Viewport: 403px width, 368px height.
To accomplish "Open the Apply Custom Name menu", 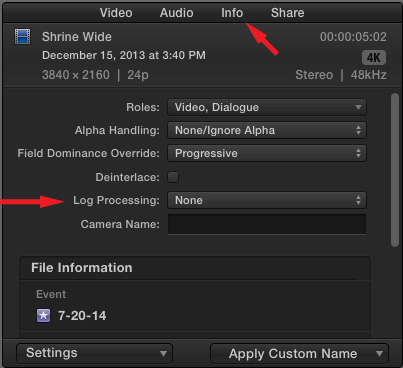I will 299,354.
